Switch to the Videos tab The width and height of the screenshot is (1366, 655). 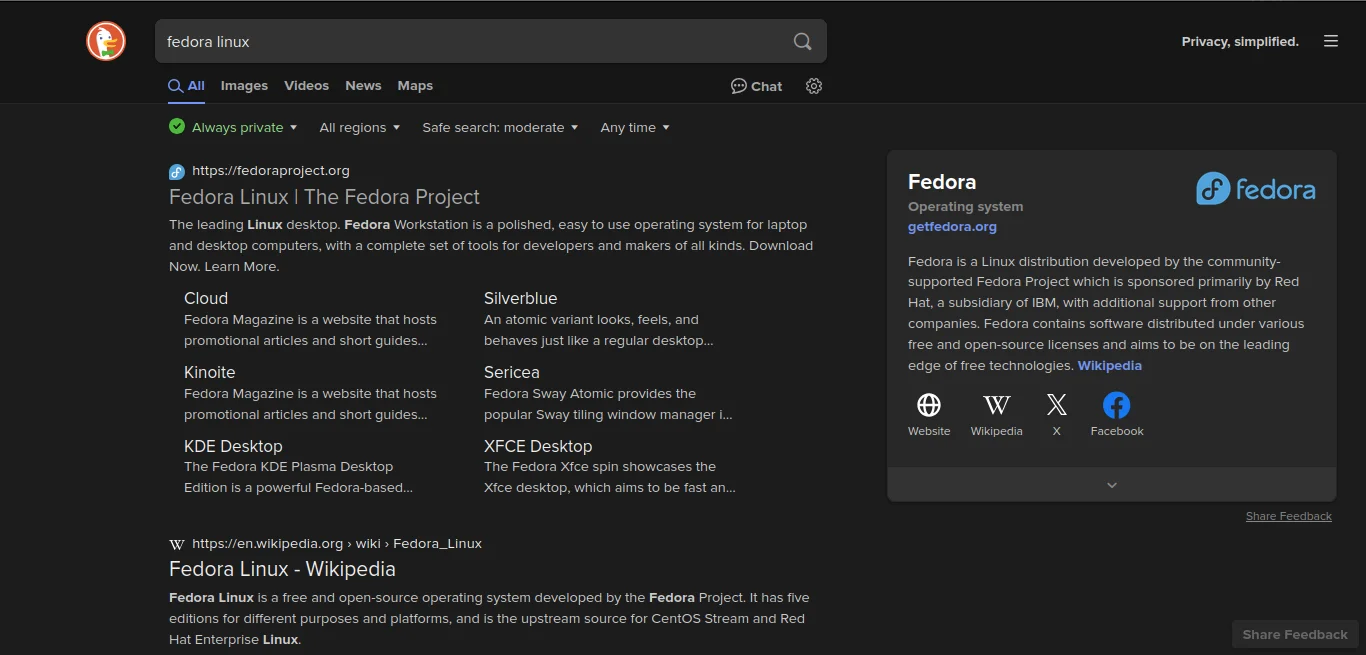(x=306, y=86)
